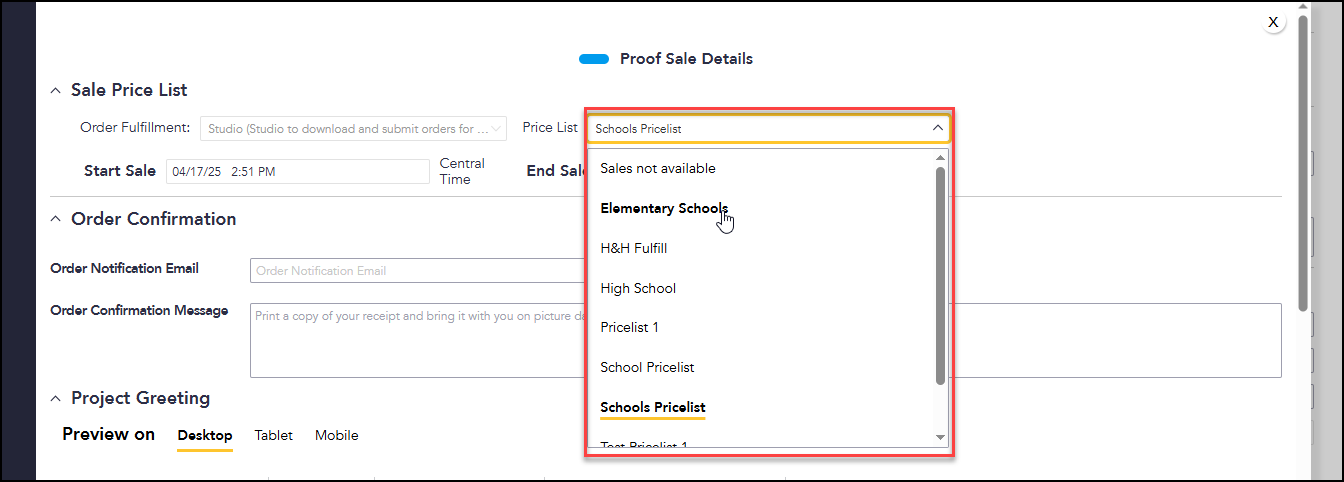
Task: Choose Pricelist 1 in dropdown
Action: coord(629,327)
